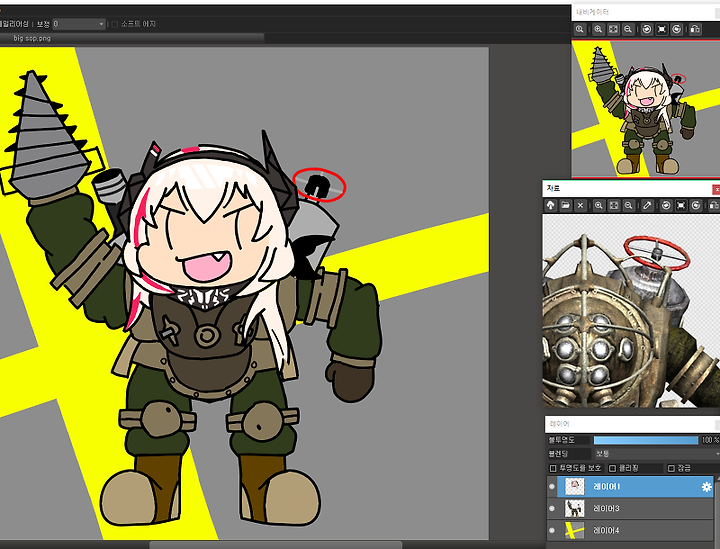Click the Big Daddy reference image in 자료
This screenshot has width=720, height=549.
(631, 311)
